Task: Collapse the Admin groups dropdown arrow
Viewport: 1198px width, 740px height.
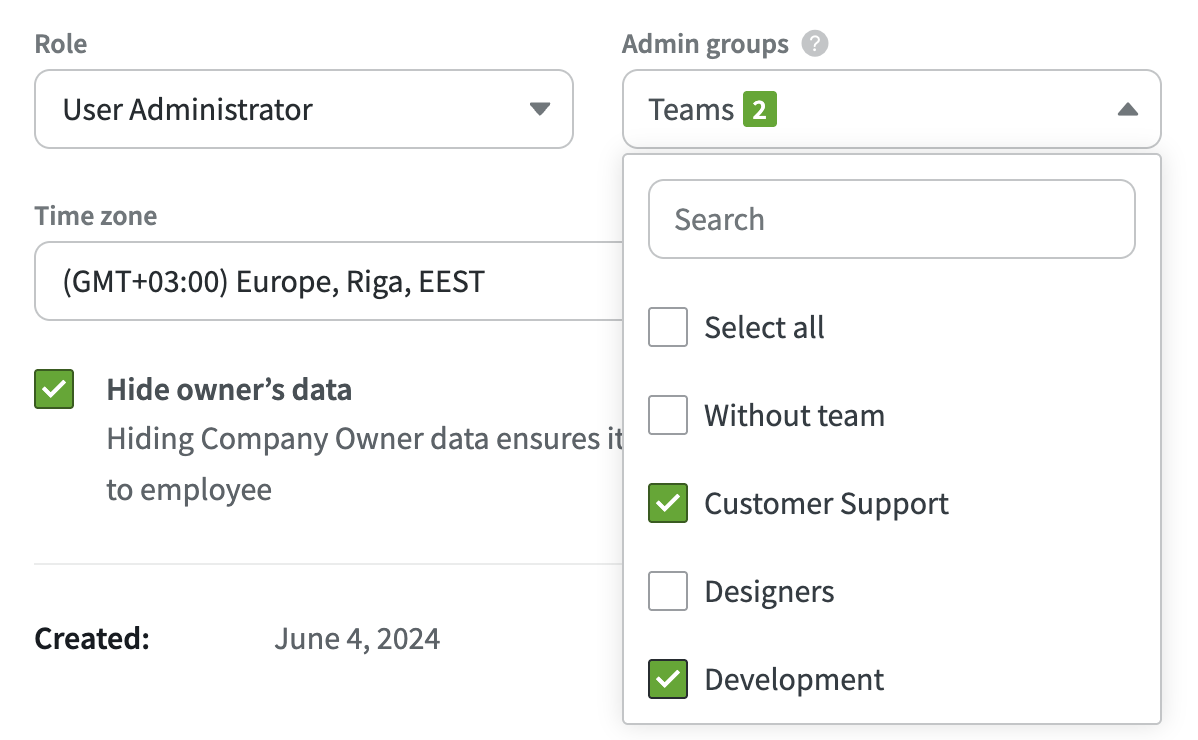Action: point(1127,109)
